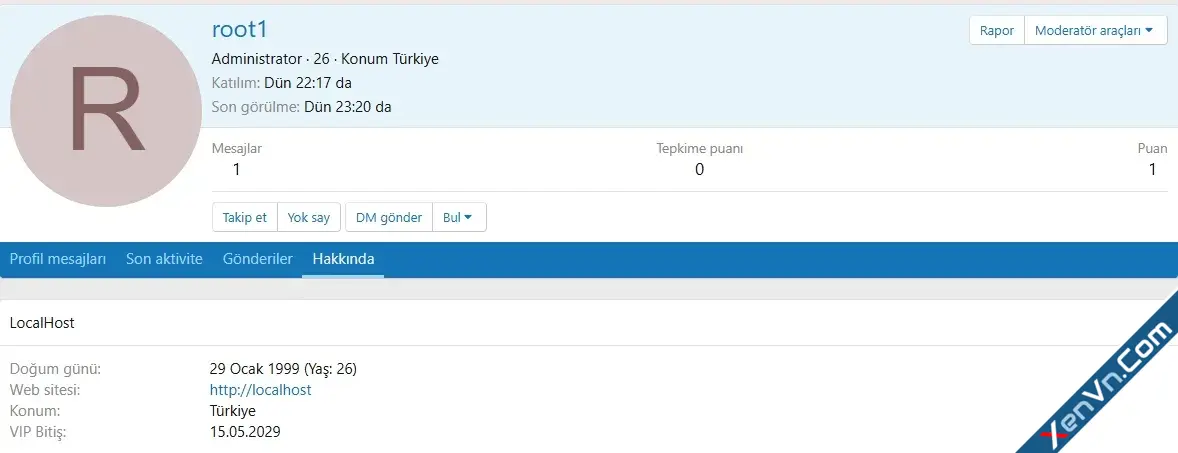Click the large R avatar image
This screenshot has height=453, width=1178.
[106, 110]
